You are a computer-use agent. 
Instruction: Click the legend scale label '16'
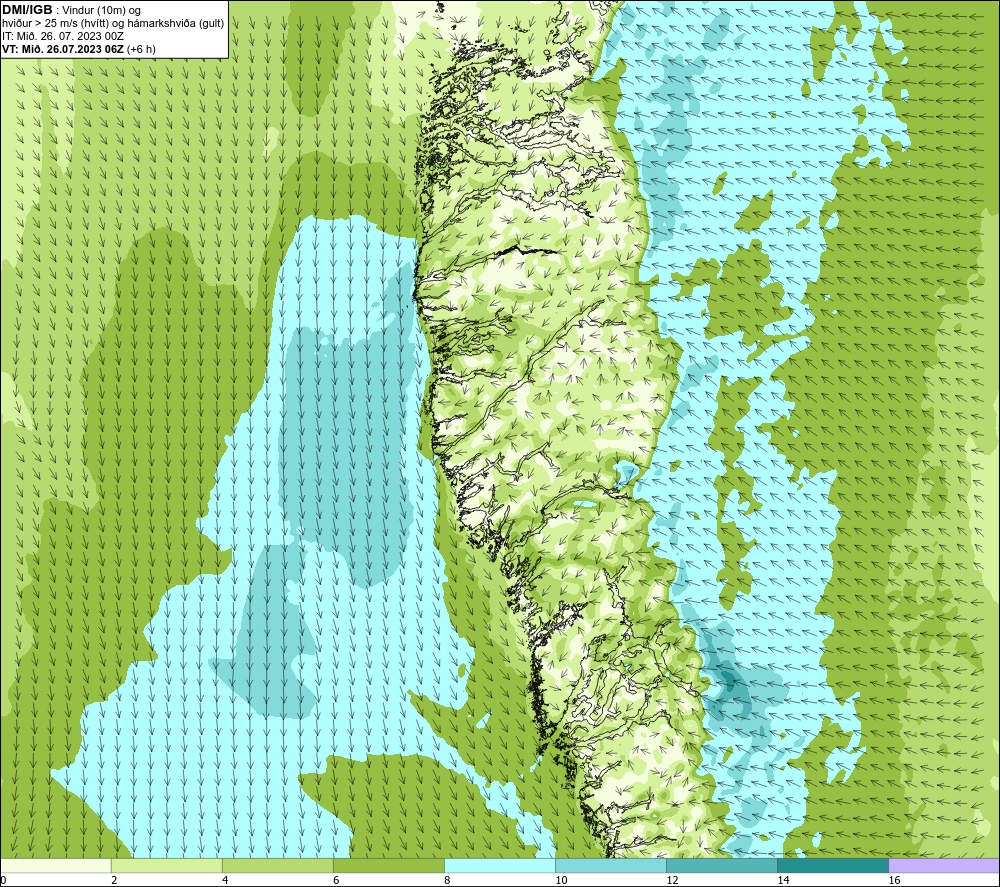coord(894,881)
